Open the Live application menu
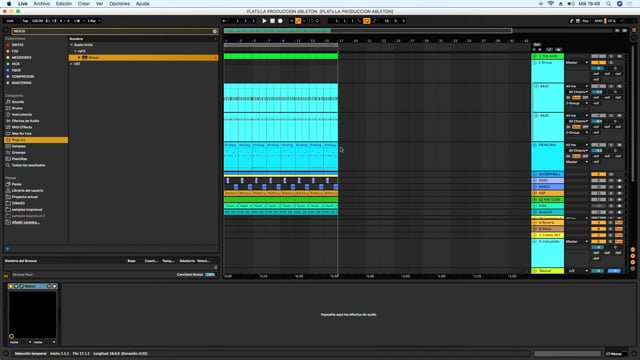This screenshot has width=640, height=360. 23,4
